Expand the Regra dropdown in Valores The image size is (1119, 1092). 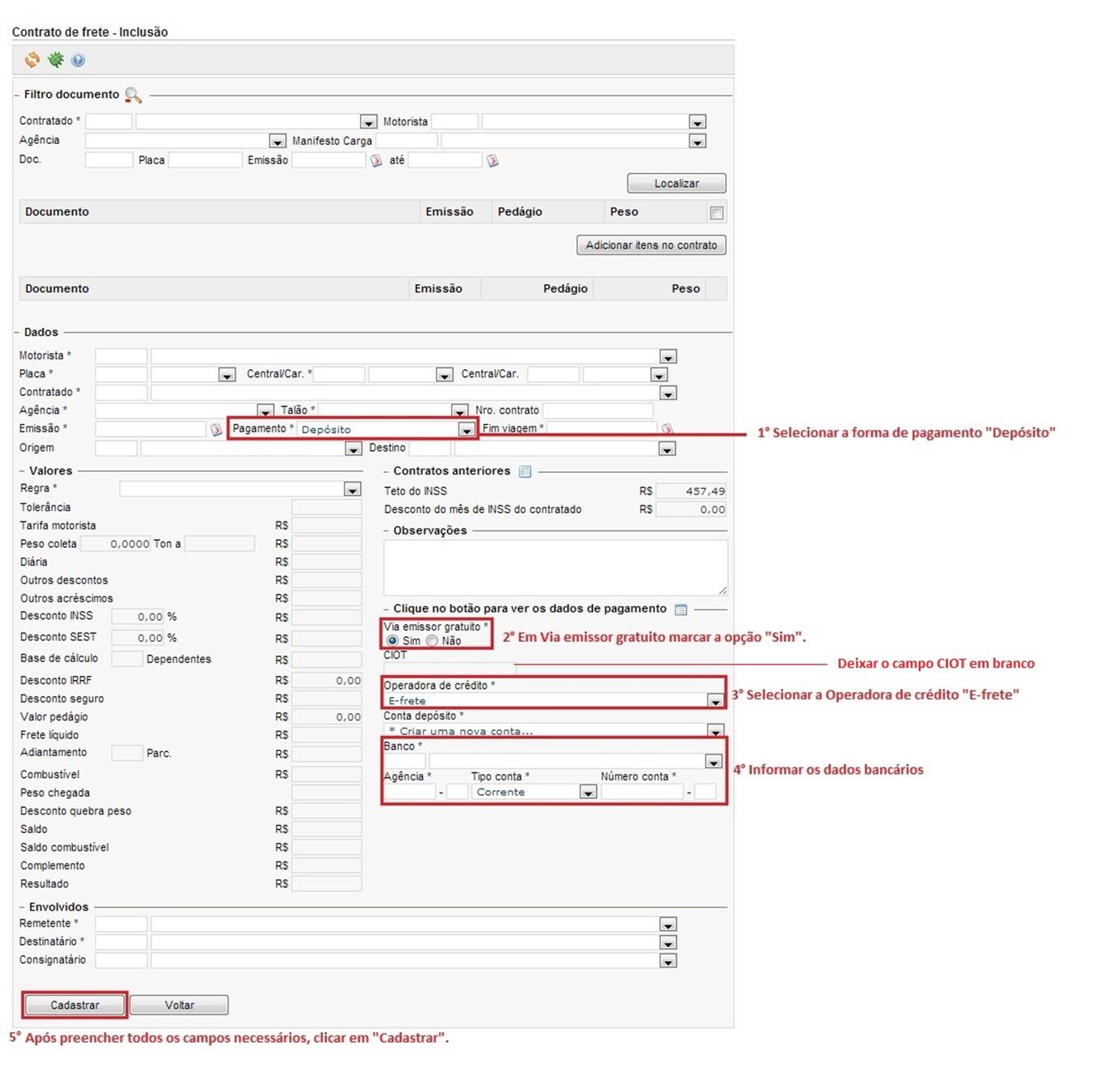(351, 490)
